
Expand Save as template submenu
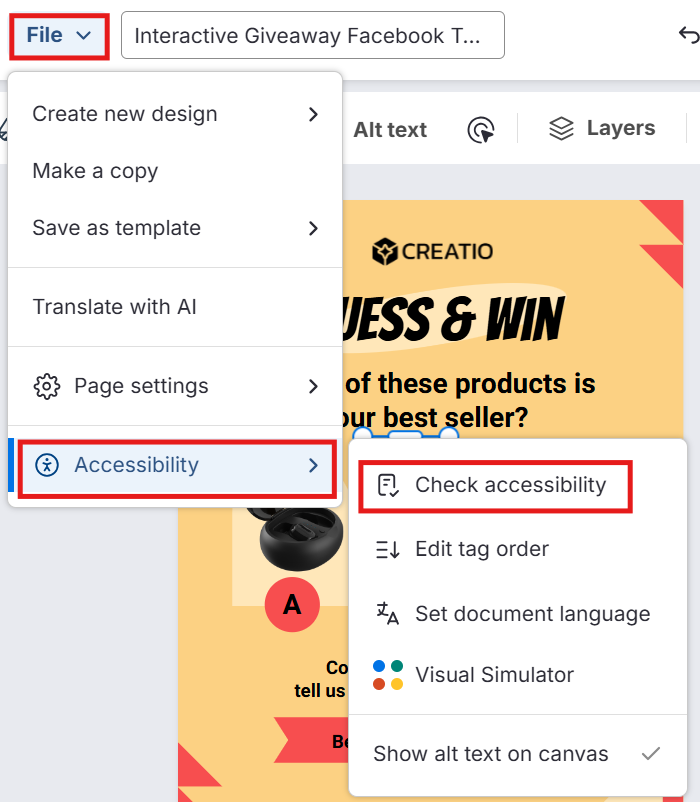[x=312, y=228]
